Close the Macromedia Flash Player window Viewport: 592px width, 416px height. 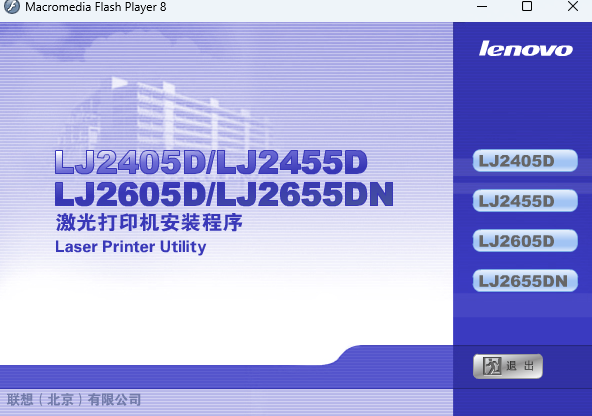pos(573,7)
